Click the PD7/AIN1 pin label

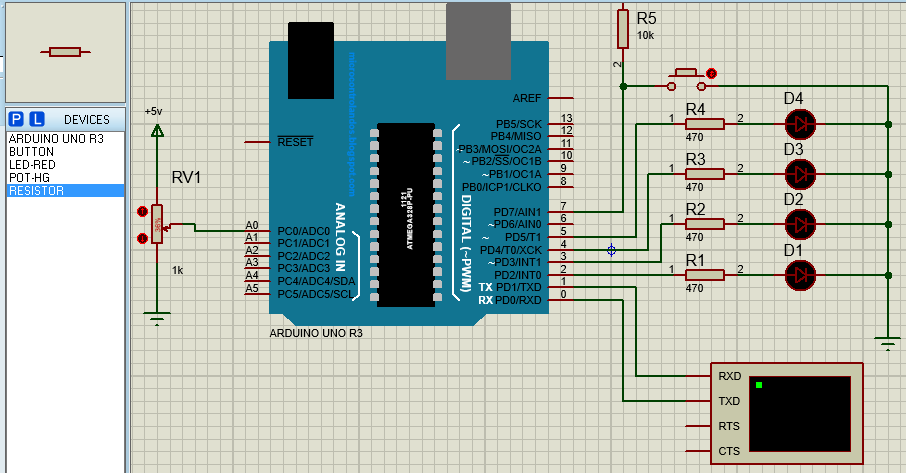point(517,212)
